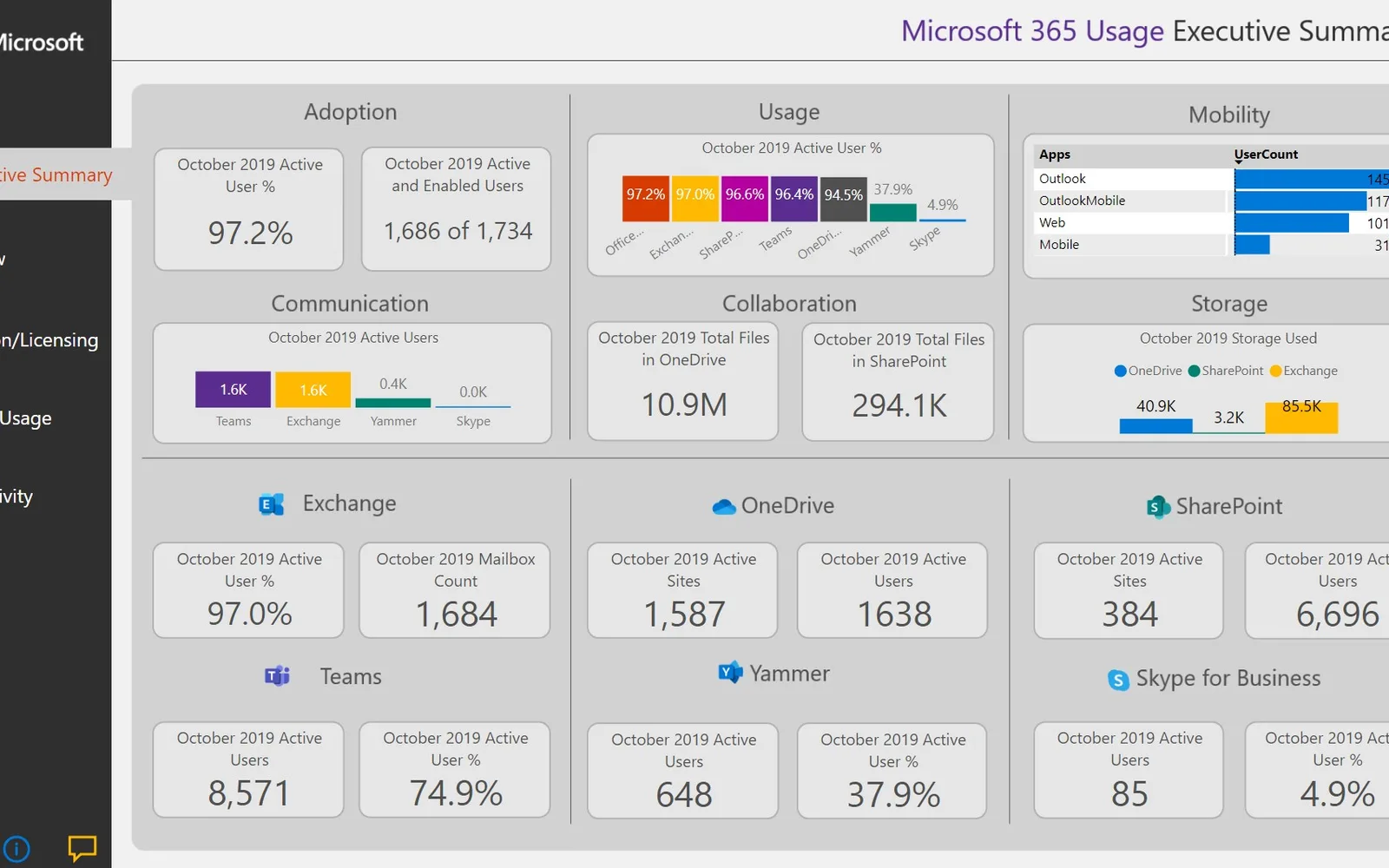
Task: Click the Outlook user count bar
Action: click(1311, 179)
